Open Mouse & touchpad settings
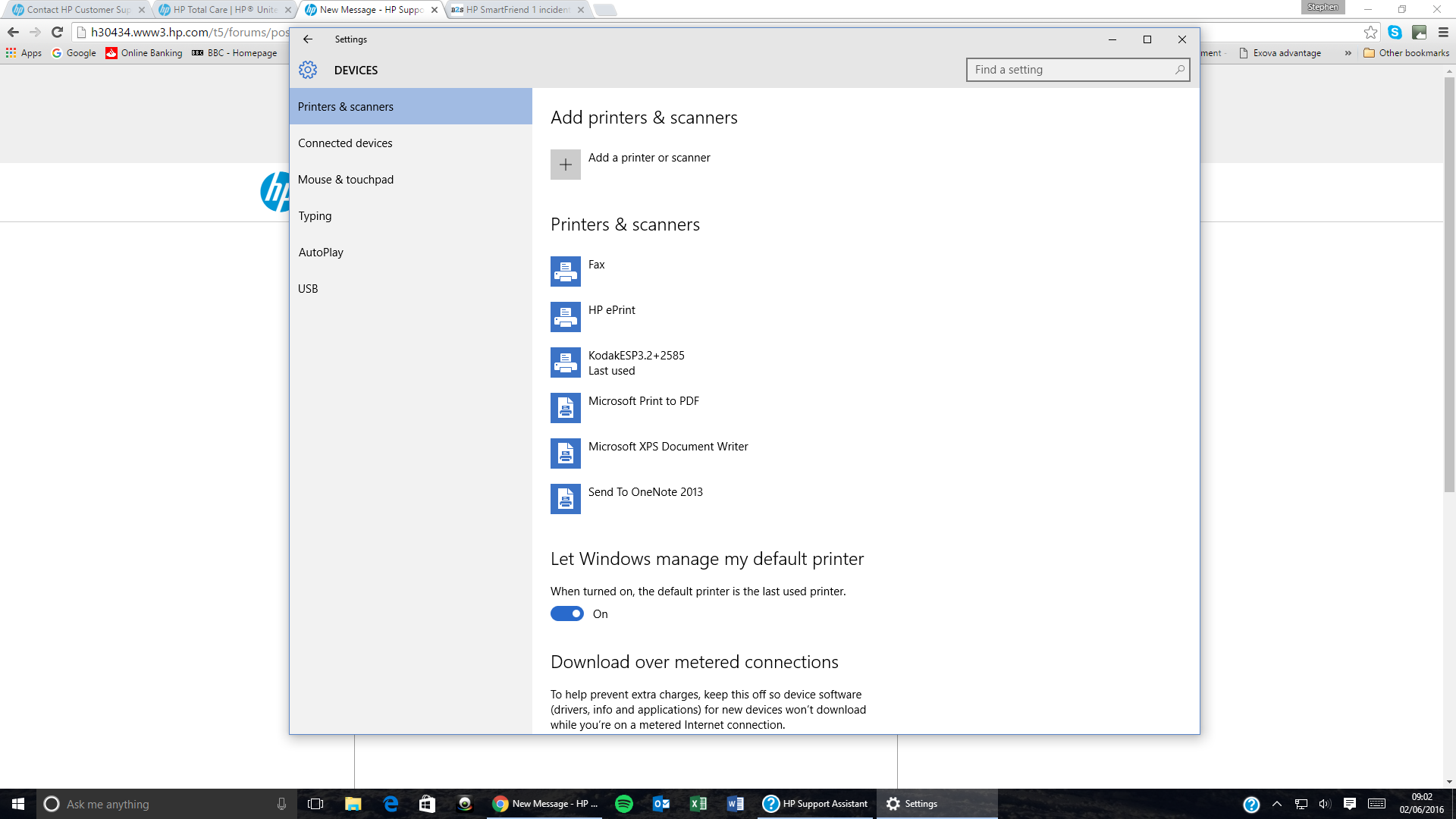Image resolution: width=1456 pixels, height=819 pixels. coord(410,179)
